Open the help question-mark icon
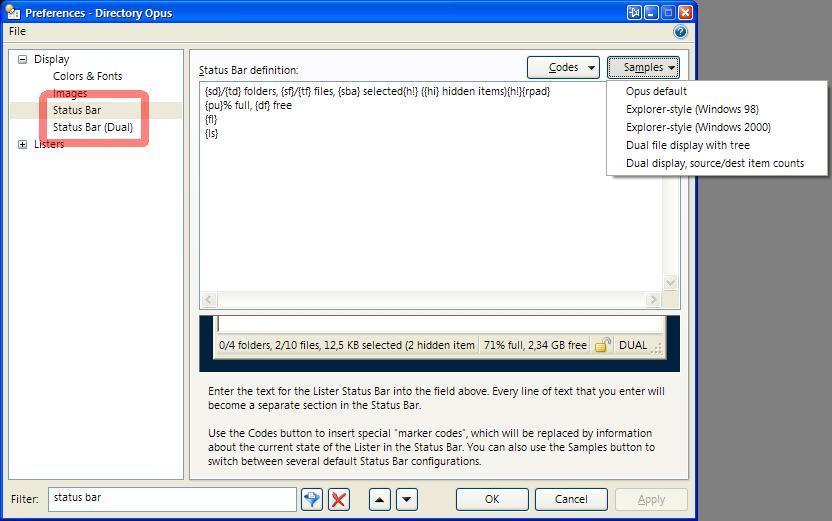 click(680, 32)
